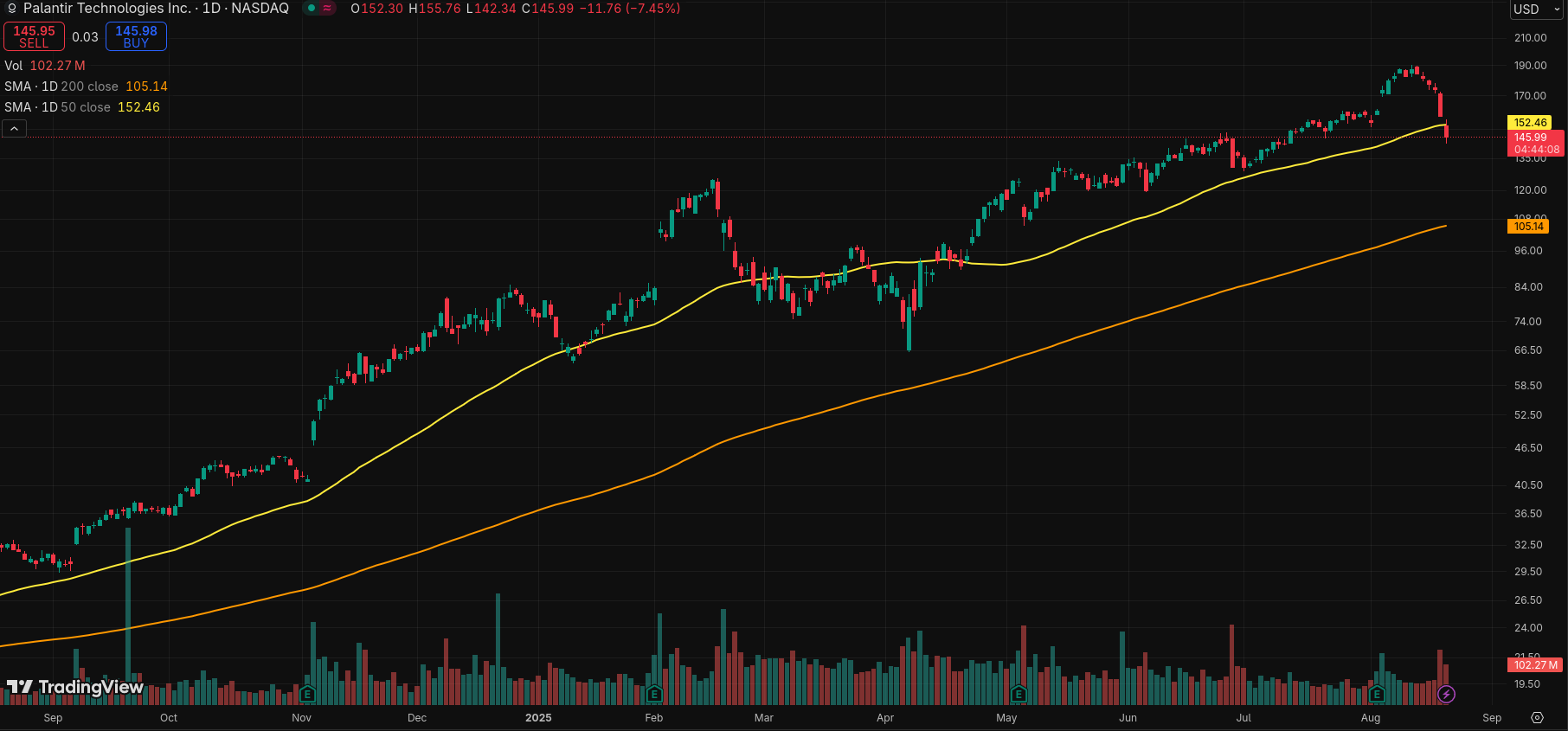
Task: Click the Jun label on time axis
Action: (x=1128, y=718)
